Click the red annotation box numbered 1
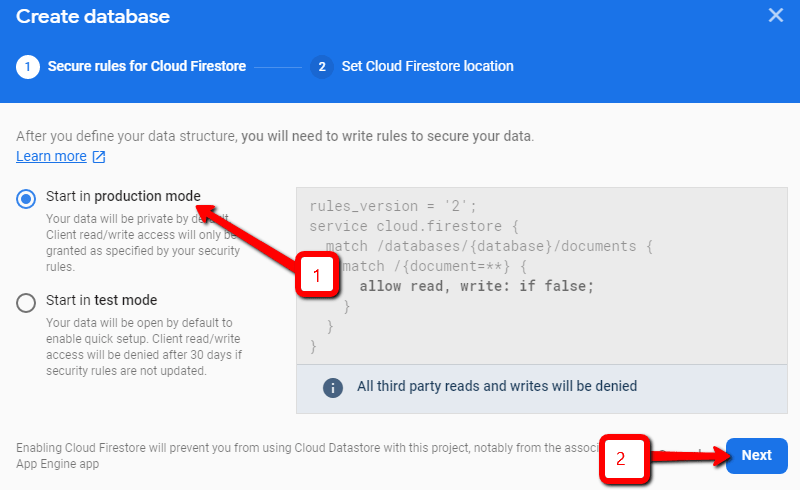This screenshot has width=800, height=490. (317, 276)
